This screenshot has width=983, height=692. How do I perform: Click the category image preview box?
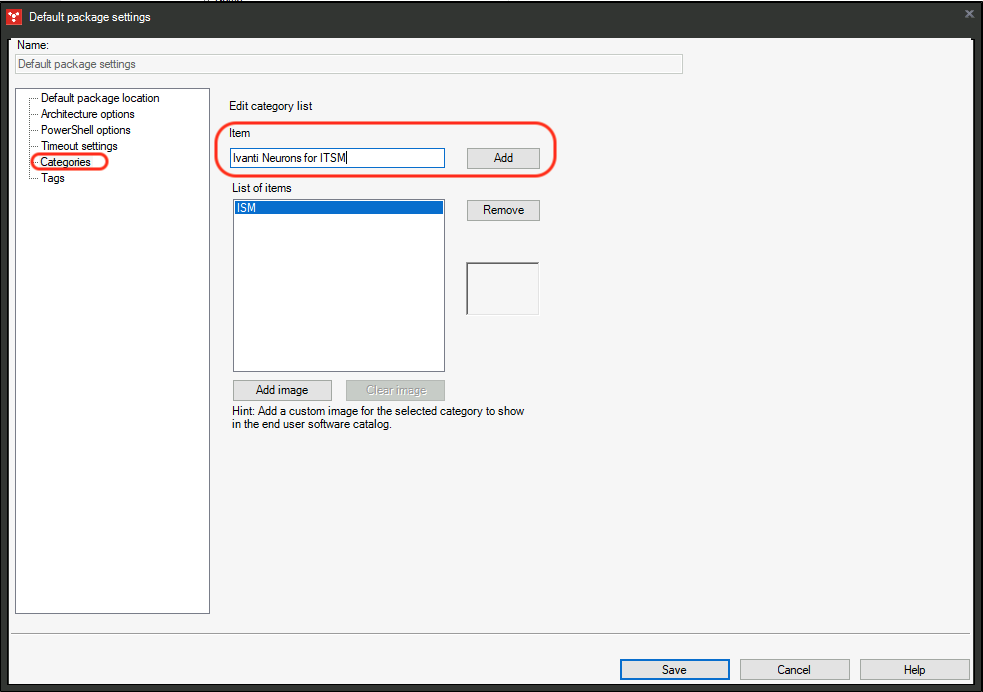502,288
